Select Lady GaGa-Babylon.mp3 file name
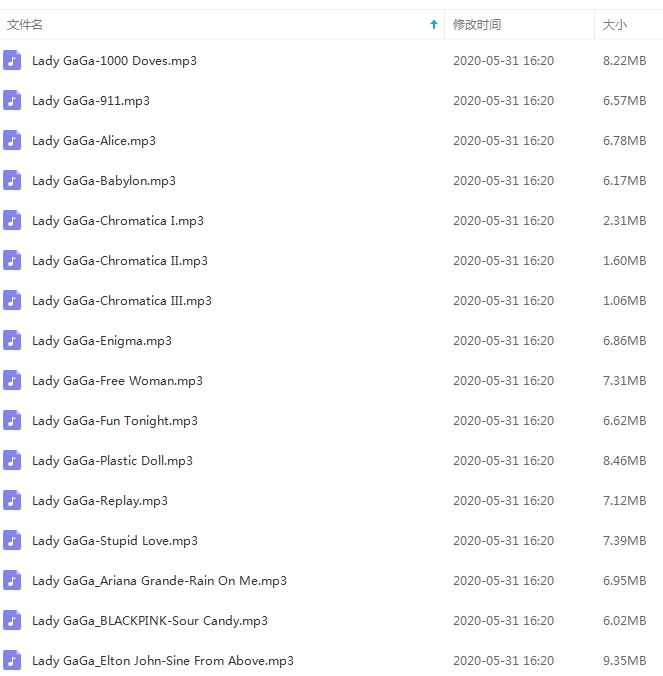Image resolution: width=663 pixels, height=676 pixels. 104,181
